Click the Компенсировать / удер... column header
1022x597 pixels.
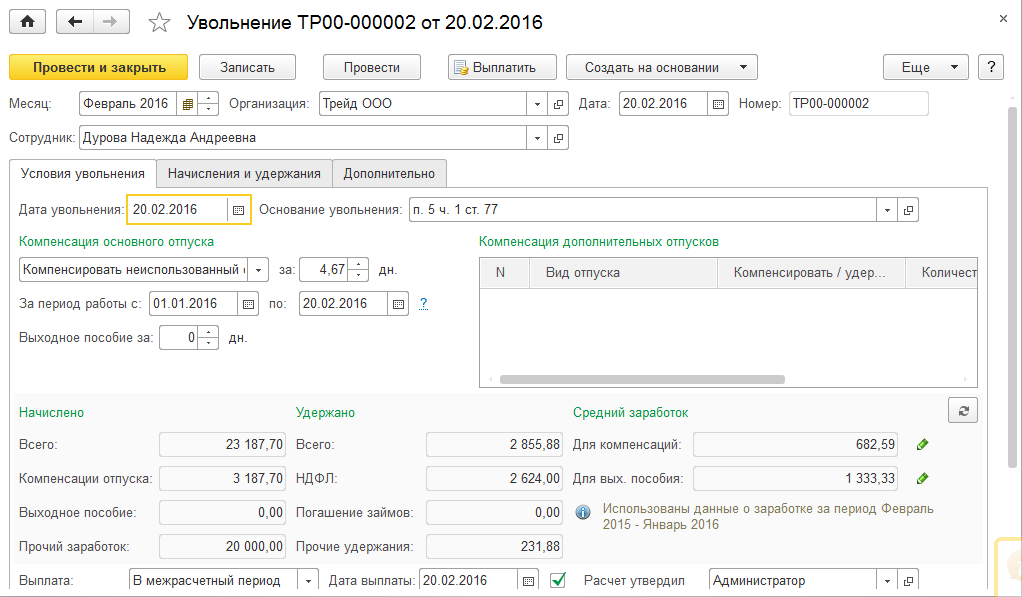tap(811, 273)
